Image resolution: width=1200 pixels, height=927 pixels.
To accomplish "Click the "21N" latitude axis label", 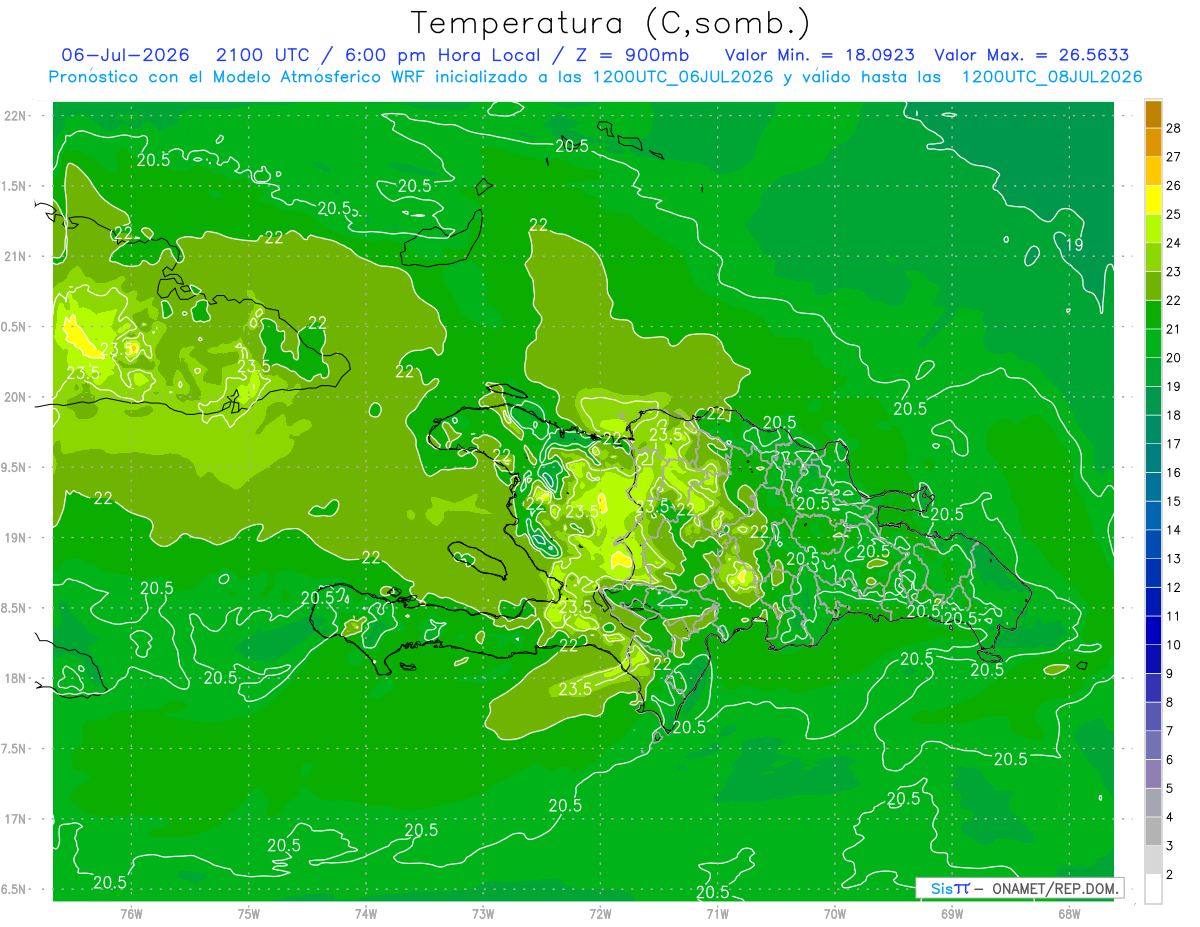I will point(16,257).
